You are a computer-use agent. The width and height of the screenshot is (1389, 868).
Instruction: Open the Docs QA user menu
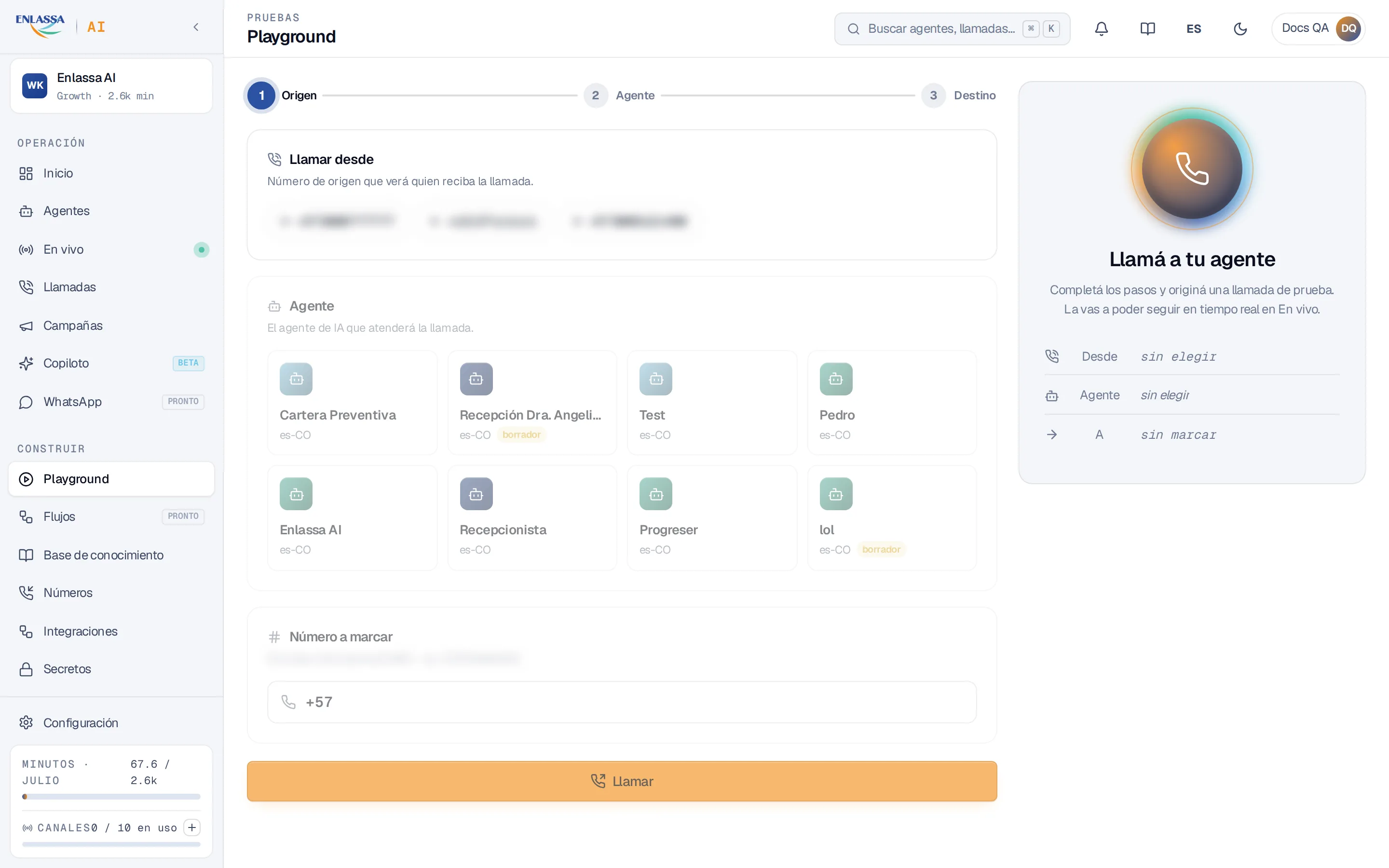(x=1318, y=29)
